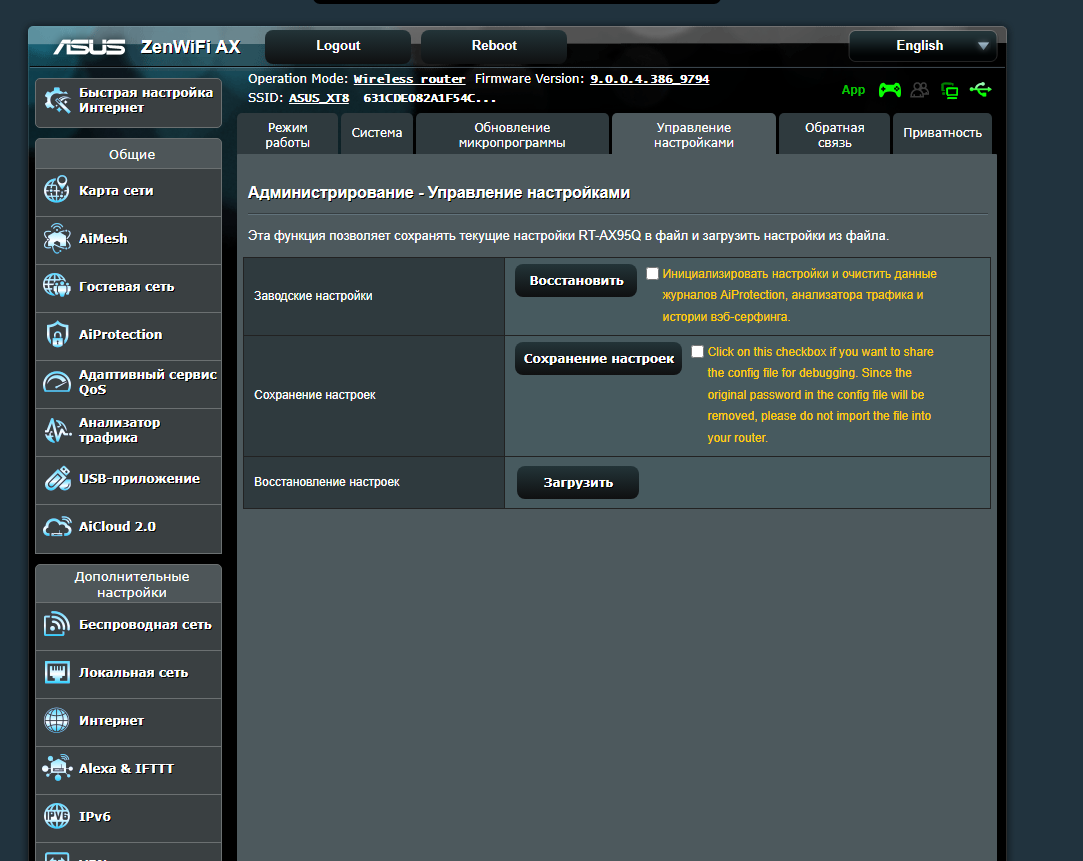
Task: Select the Управление настройками tab
Action: coord(693,135)
